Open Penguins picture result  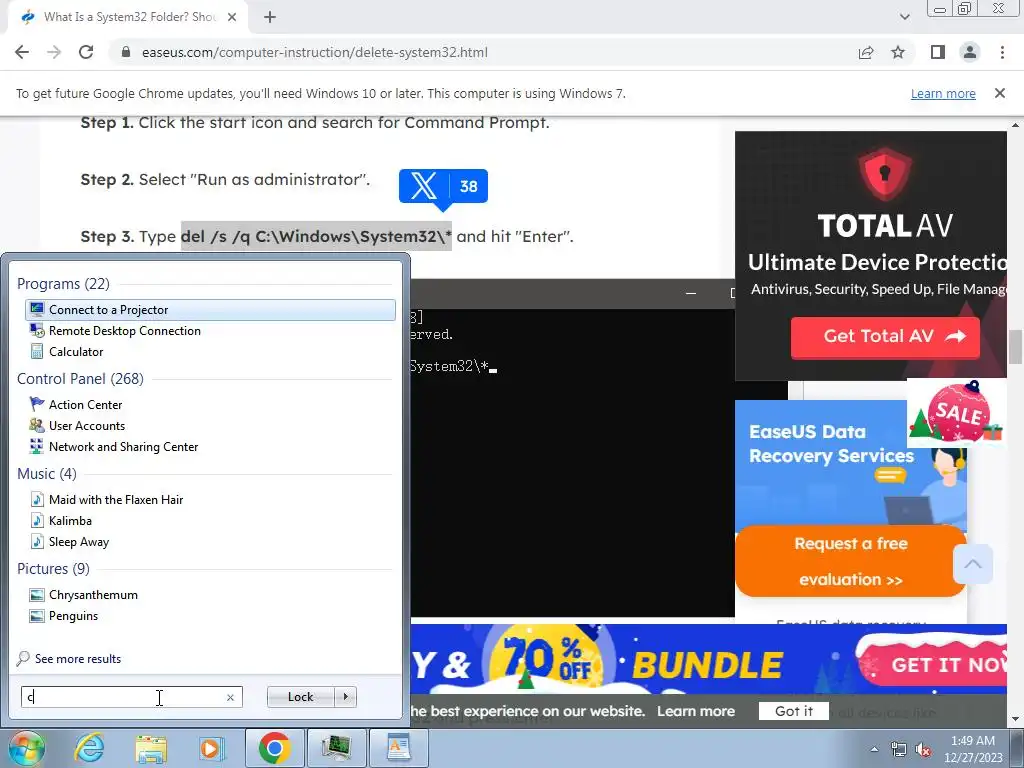(x=63, y=616)
